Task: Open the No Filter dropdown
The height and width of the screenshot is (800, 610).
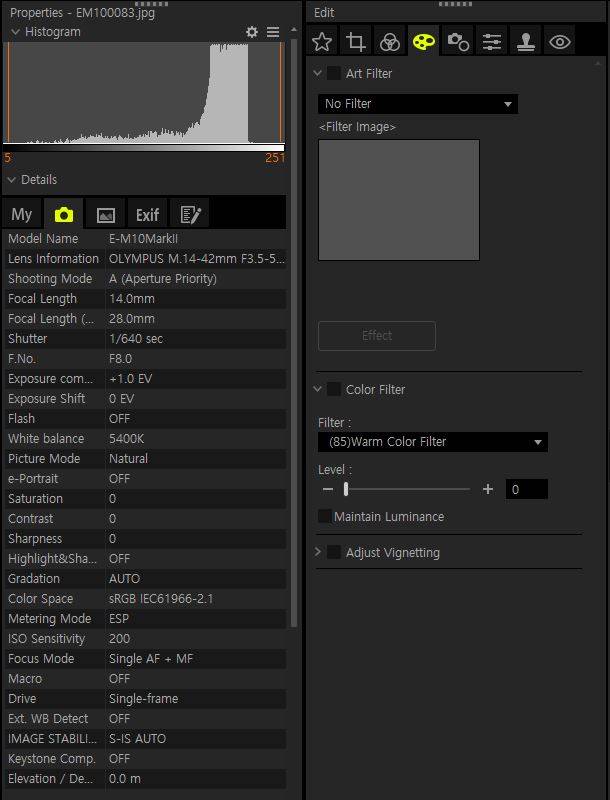Action: click(418, 104)
